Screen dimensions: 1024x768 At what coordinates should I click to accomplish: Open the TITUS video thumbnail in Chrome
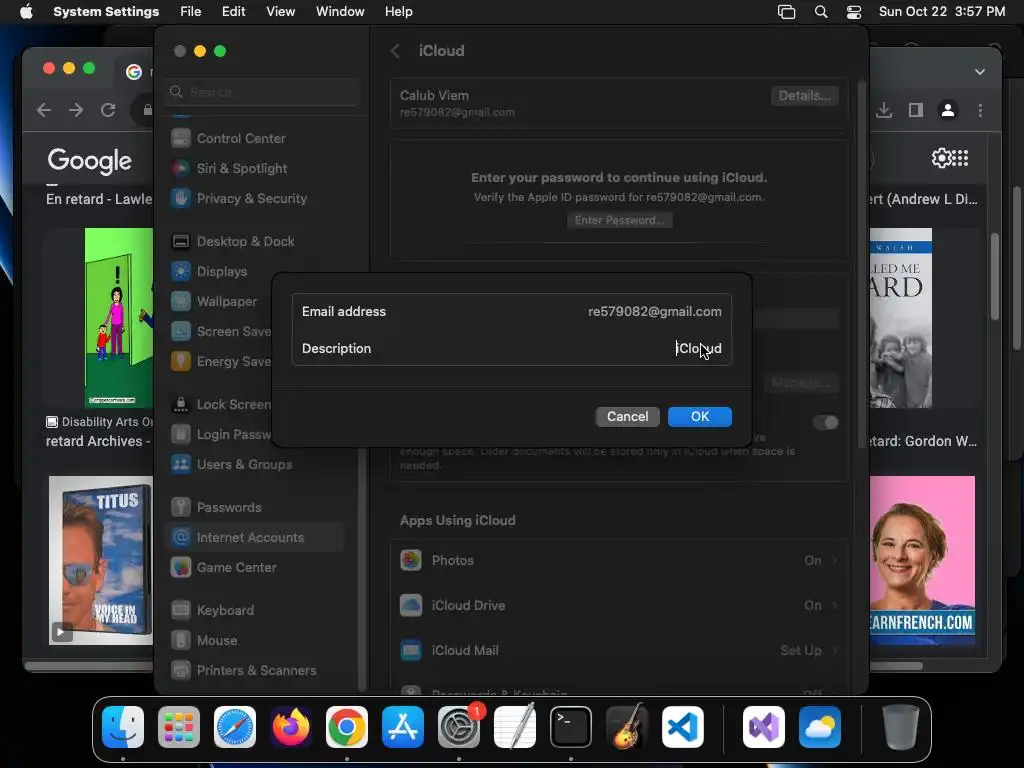pos(101,560)
